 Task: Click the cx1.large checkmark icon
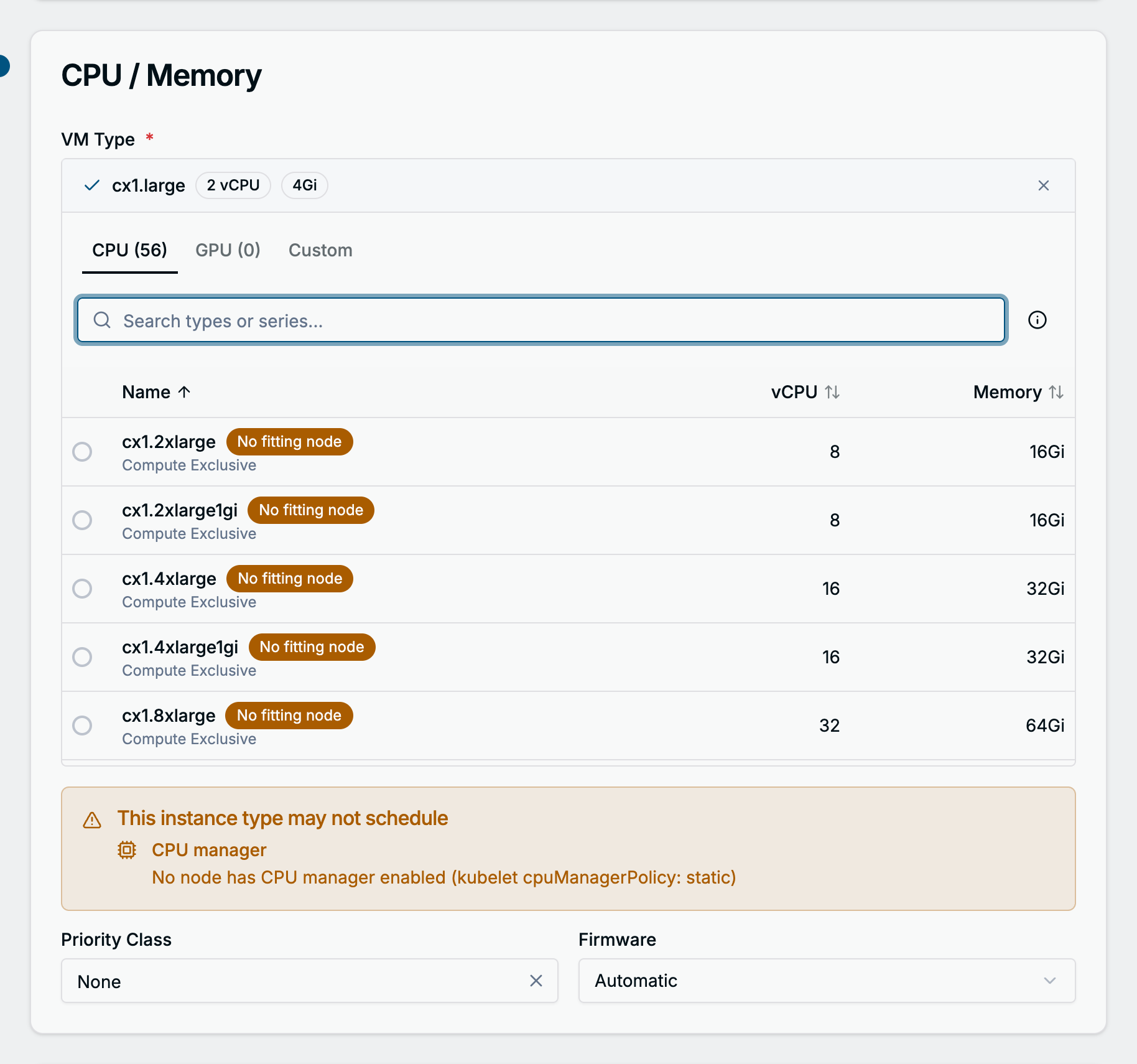point(92,185)
